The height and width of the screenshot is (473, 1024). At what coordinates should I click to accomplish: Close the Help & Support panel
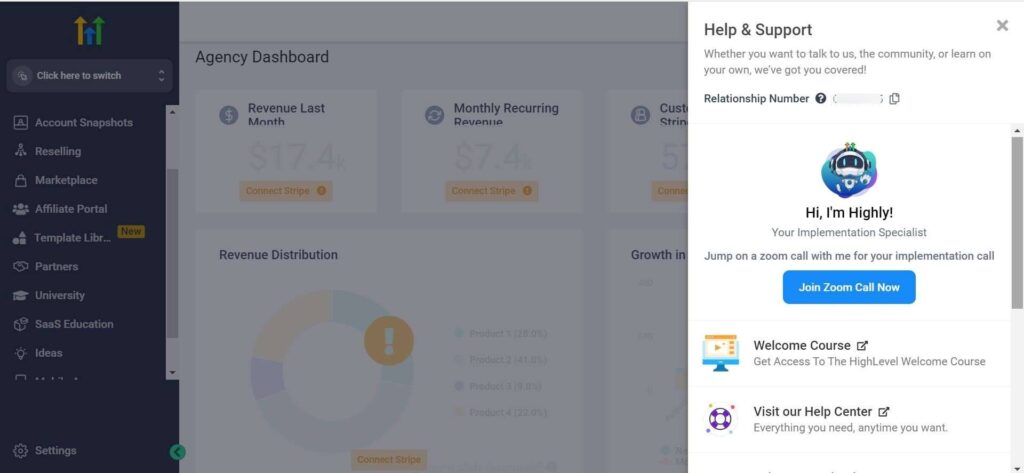click(x=1002, y=26)
